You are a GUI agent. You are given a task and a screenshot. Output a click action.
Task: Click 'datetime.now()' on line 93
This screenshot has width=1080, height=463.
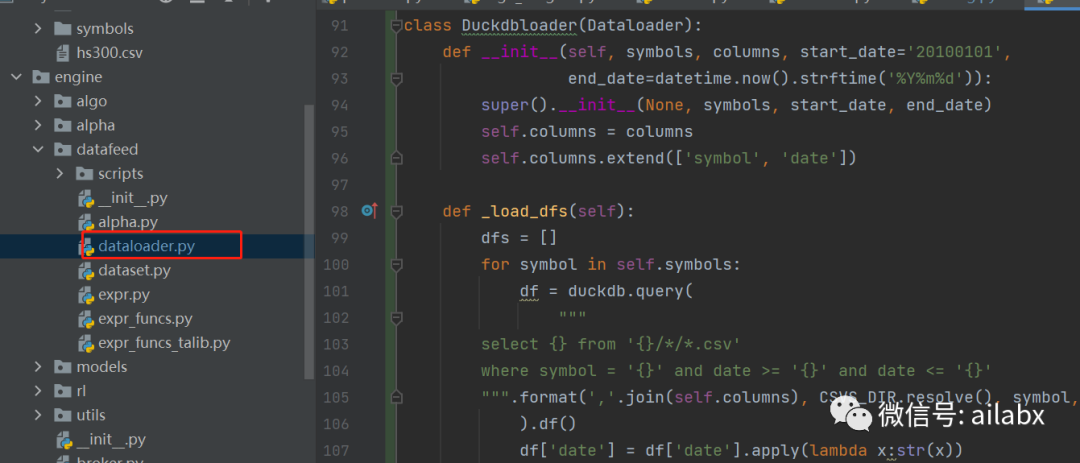(x=722, y=79)
